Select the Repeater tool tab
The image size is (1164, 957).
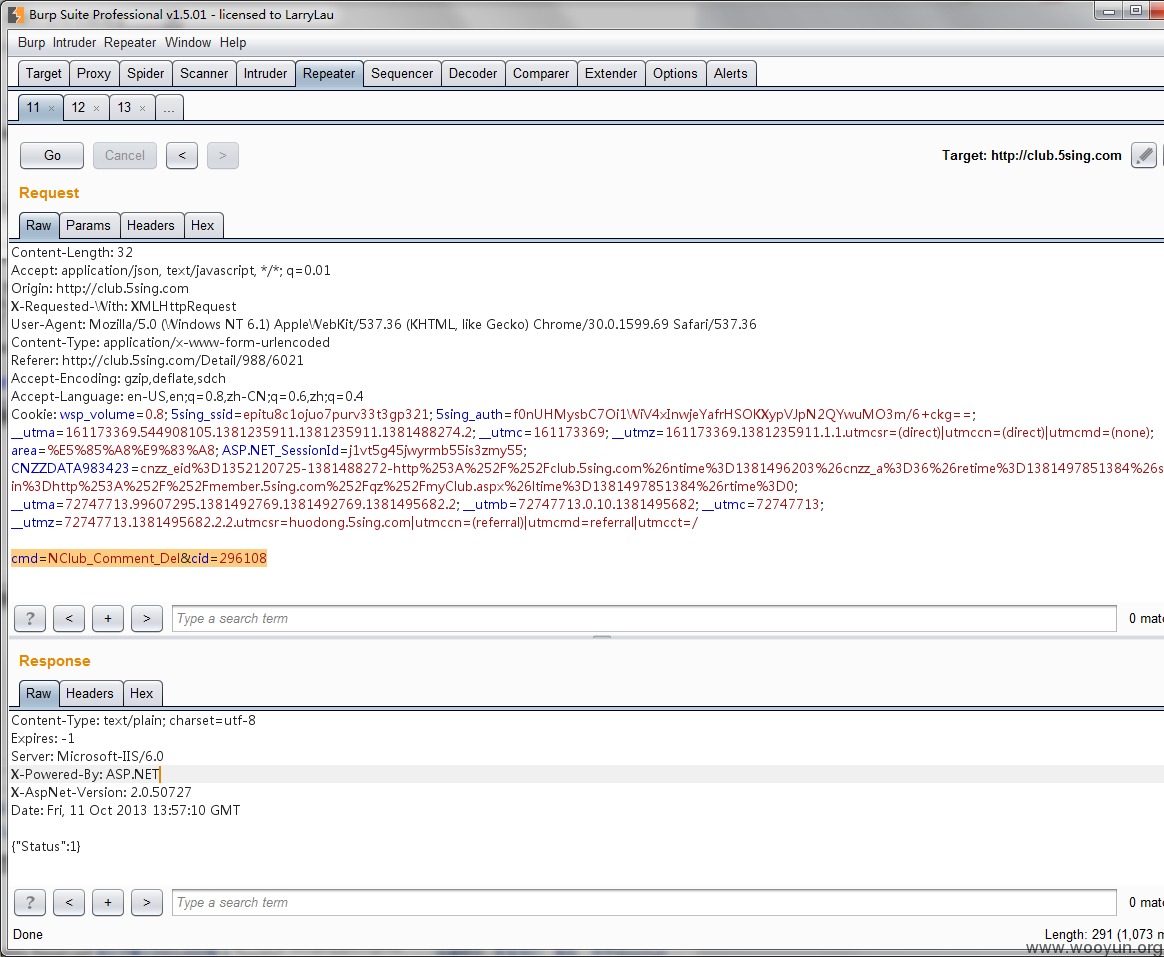(x=329, y=74)
